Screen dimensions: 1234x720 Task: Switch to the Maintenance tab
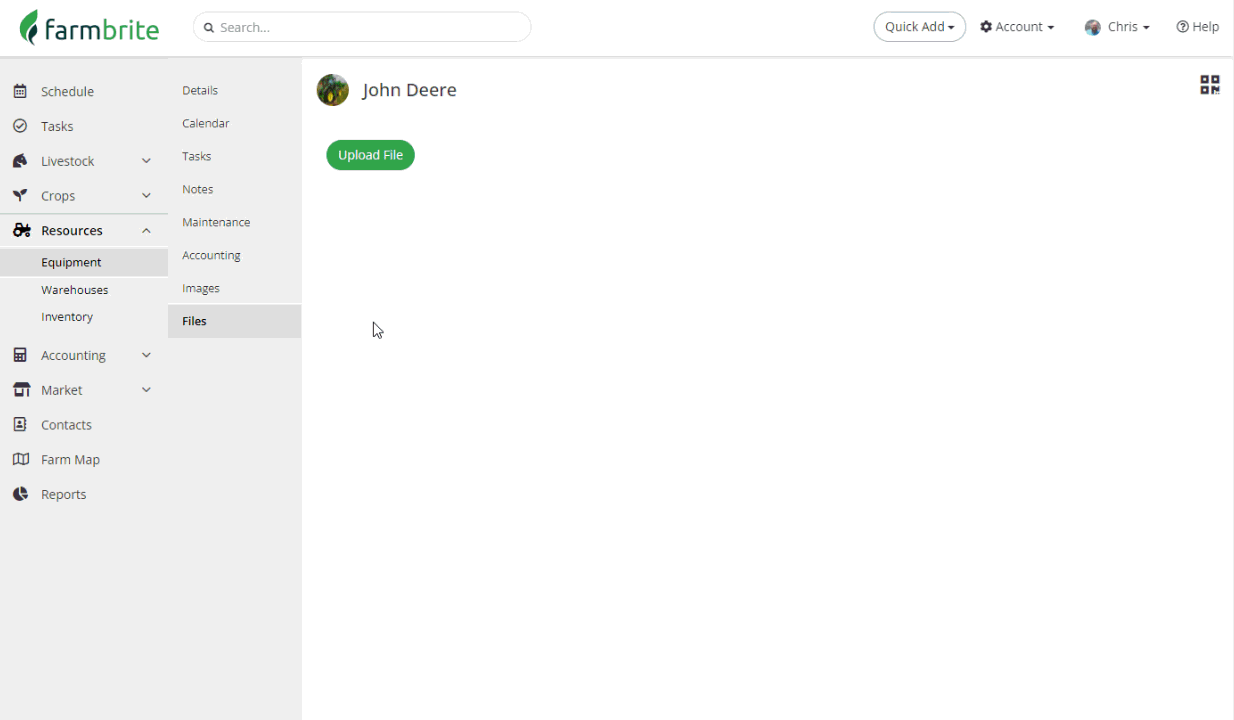[x=216, y=222]
